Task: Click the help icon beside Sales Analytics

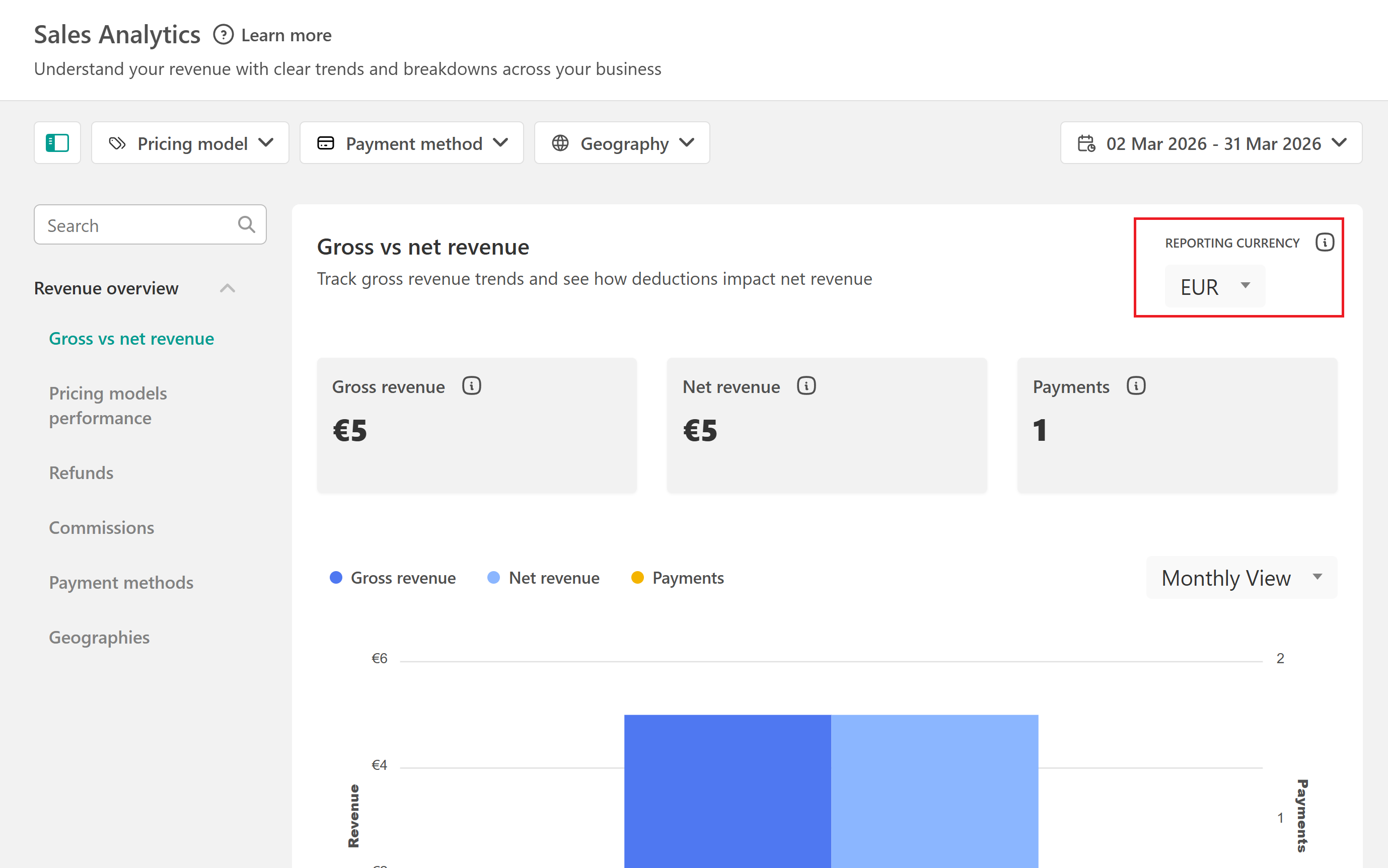Action: [223, 35]
